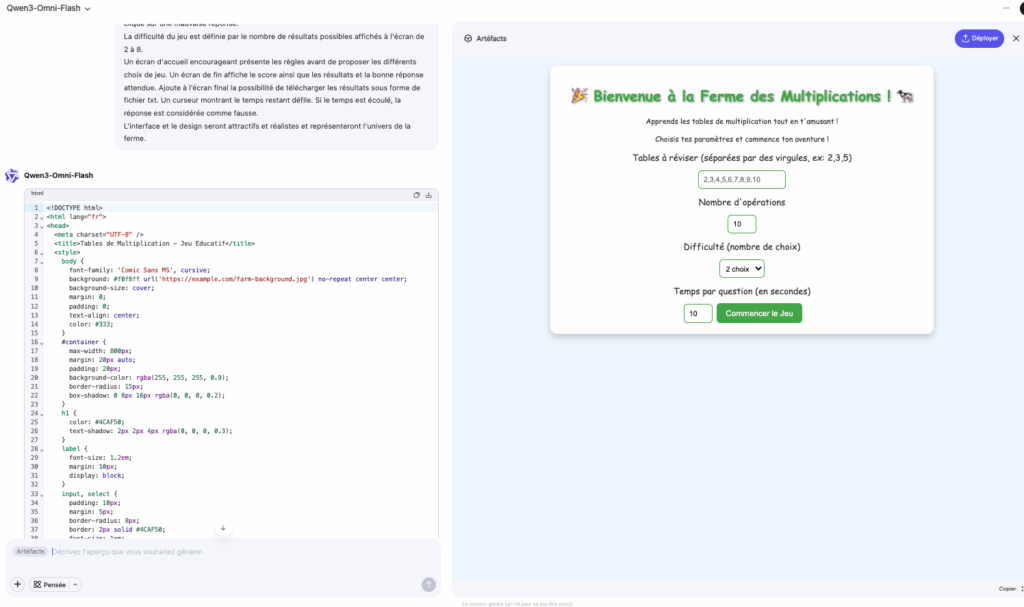The image size is (1024, 607).
Task: Click the Qwen3-Omni-Flash avatar logo
Action: pyautogui.click(x=12, y=175)
